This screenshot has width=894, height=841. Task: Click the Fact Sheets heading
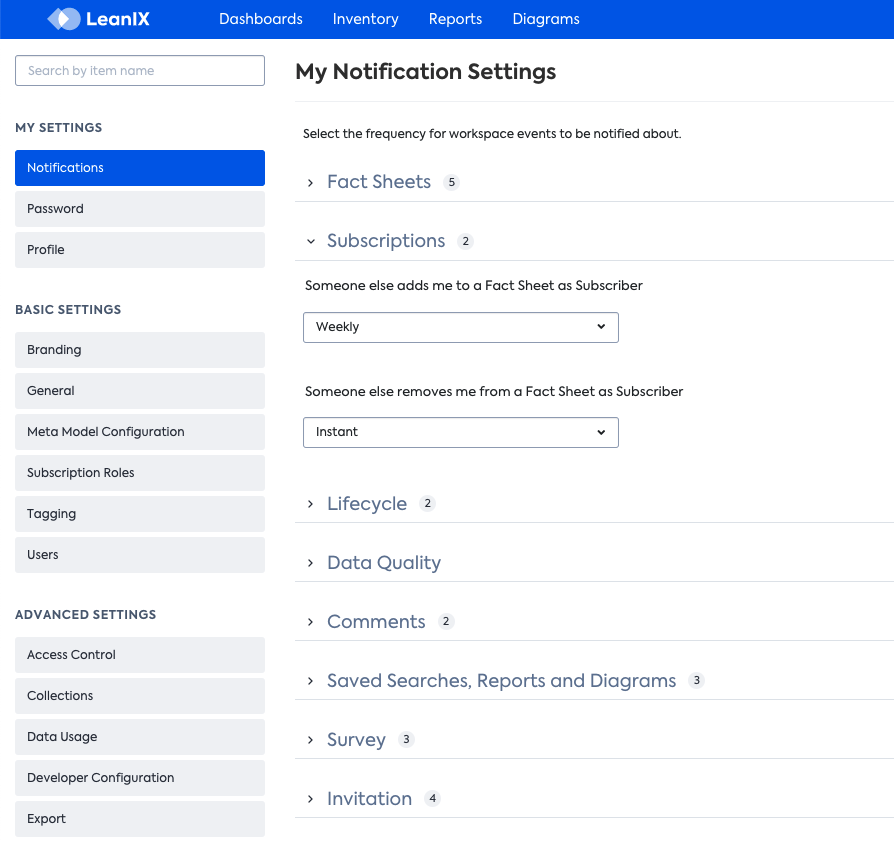pos(379,182)
